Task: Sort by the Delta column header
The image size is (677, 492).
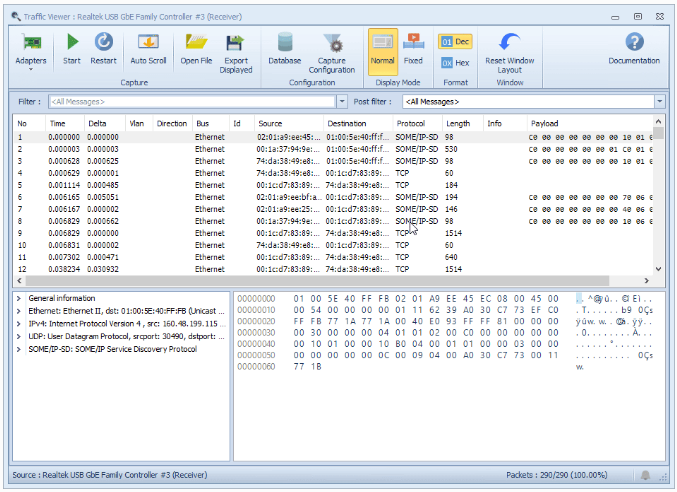Action: tap(104, 123)
